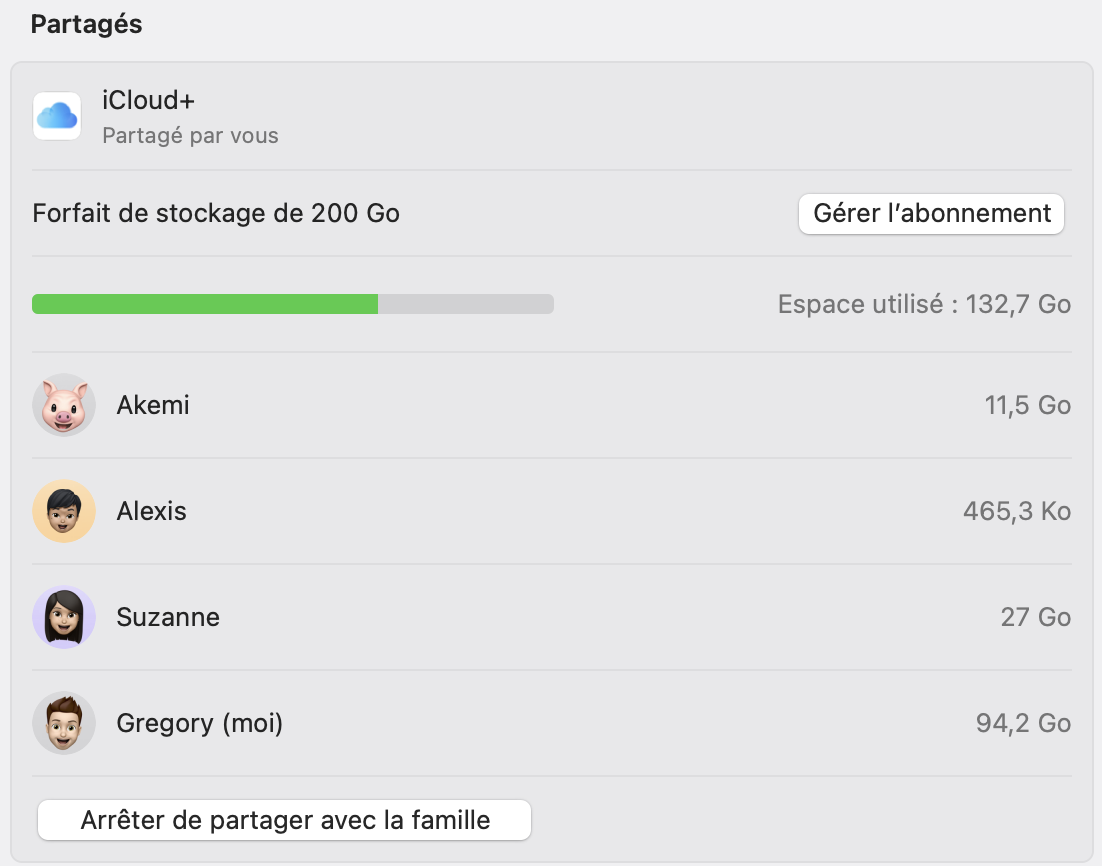Viewport: 1102px width, 866px height.
Task: Select the Gregory (moi) name
Action: [x=200, y=723]
